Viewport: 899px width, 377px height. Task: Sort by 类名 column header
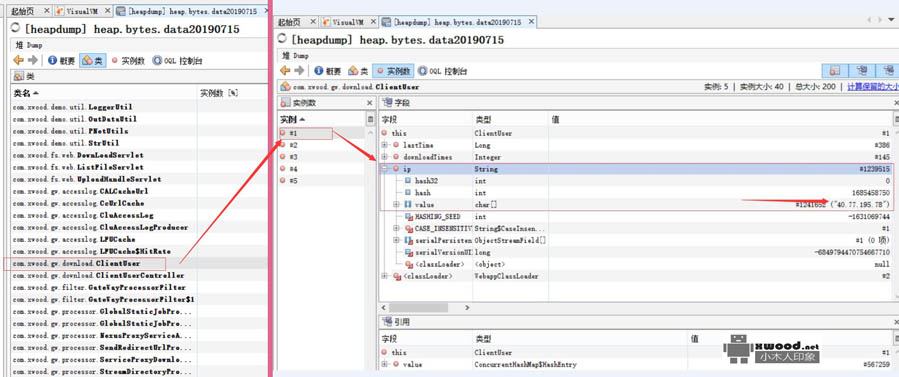(x=105, y=93)
